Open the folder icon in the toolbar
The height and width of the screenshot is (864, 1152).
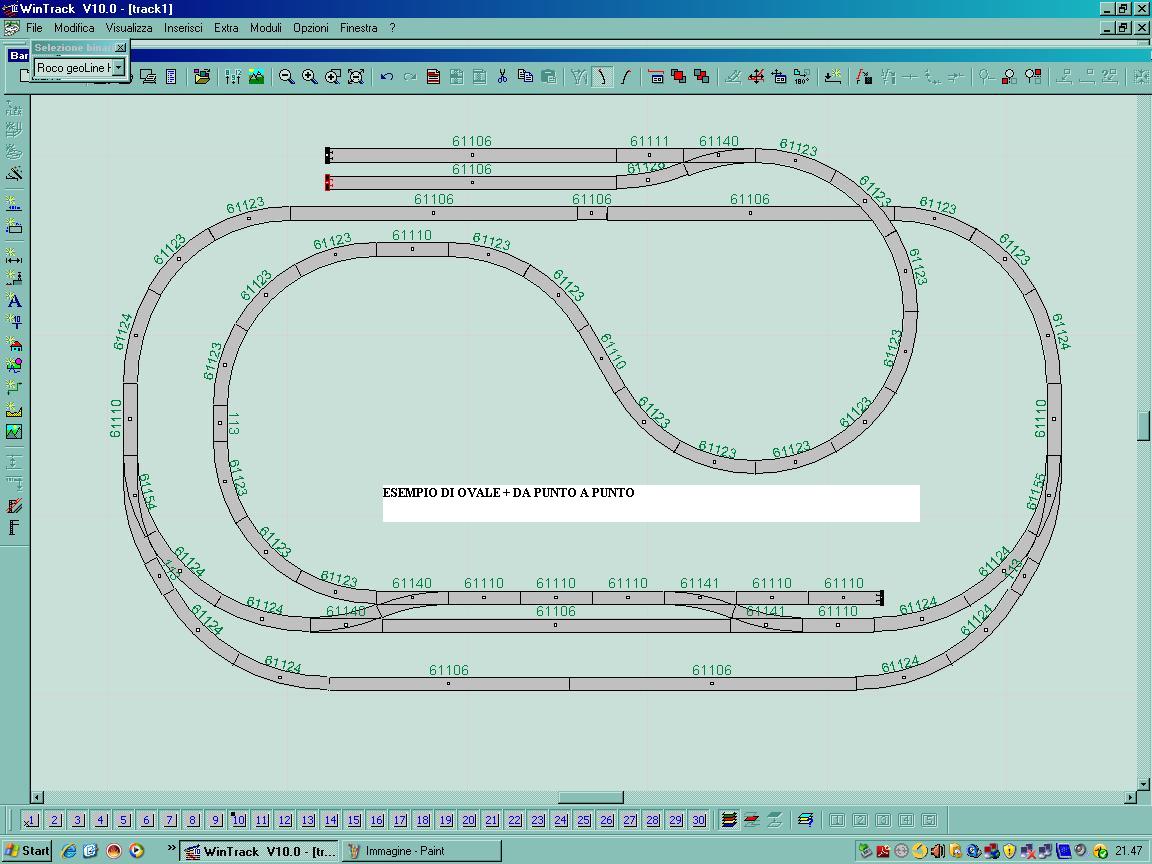(x=202, y=76)
